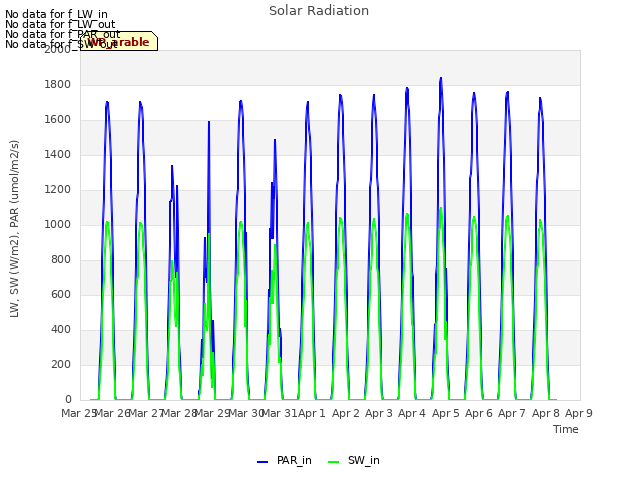Click the Mar 30 x-axis tick label
640x480 pixels.
[246, 413]
